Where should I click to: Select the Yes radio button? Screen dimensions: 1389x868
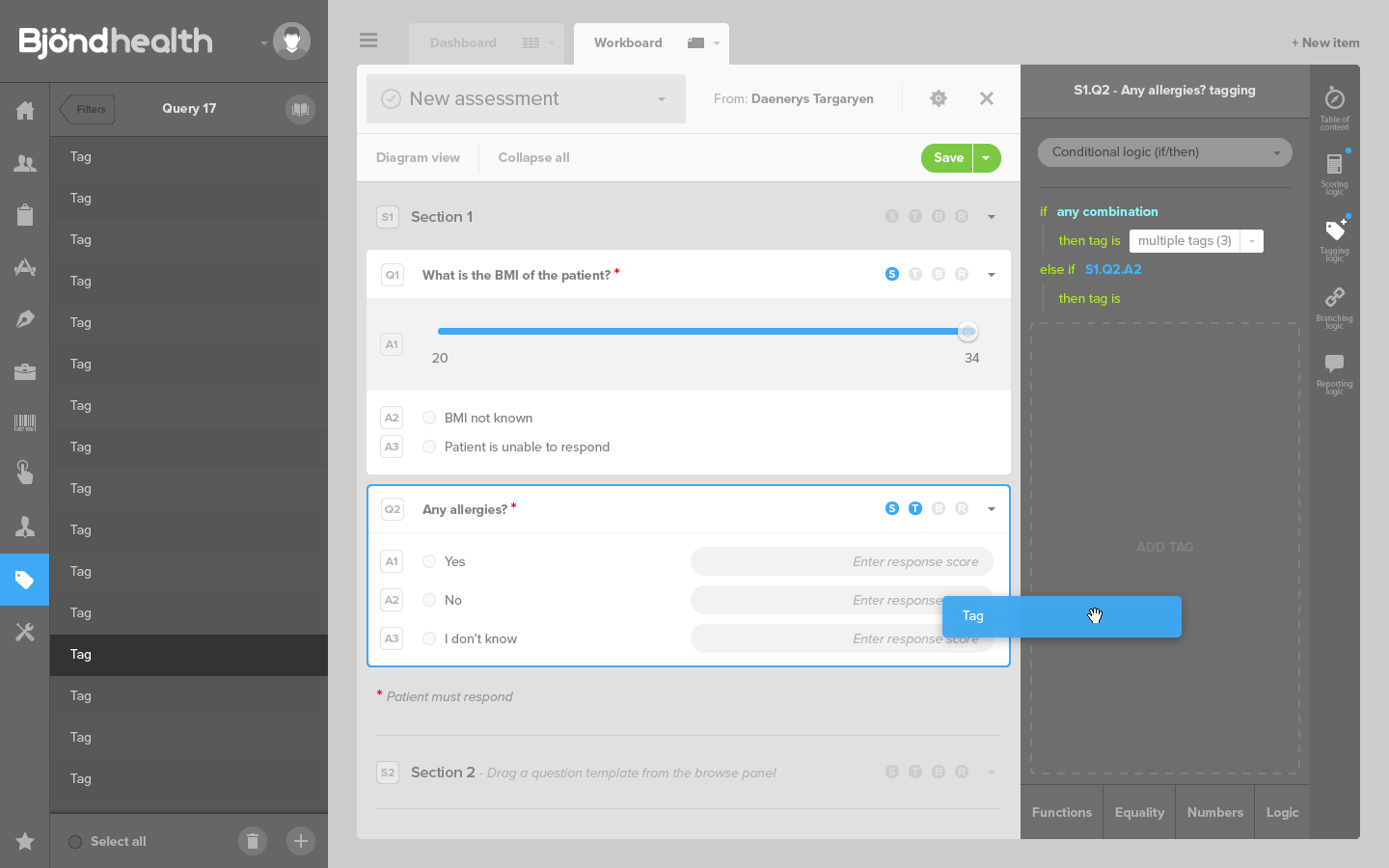pos(429,561)
